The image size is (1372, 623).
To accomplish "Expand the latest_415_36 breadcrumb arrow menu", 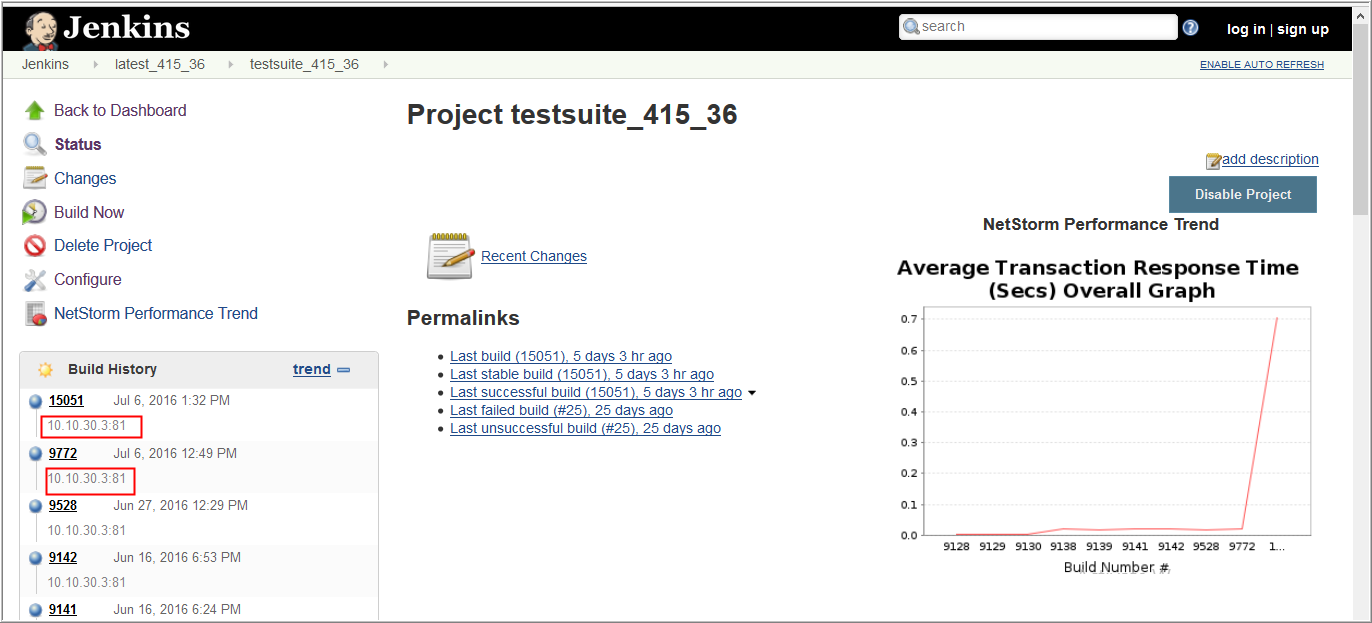I will (x=231, y=65).
